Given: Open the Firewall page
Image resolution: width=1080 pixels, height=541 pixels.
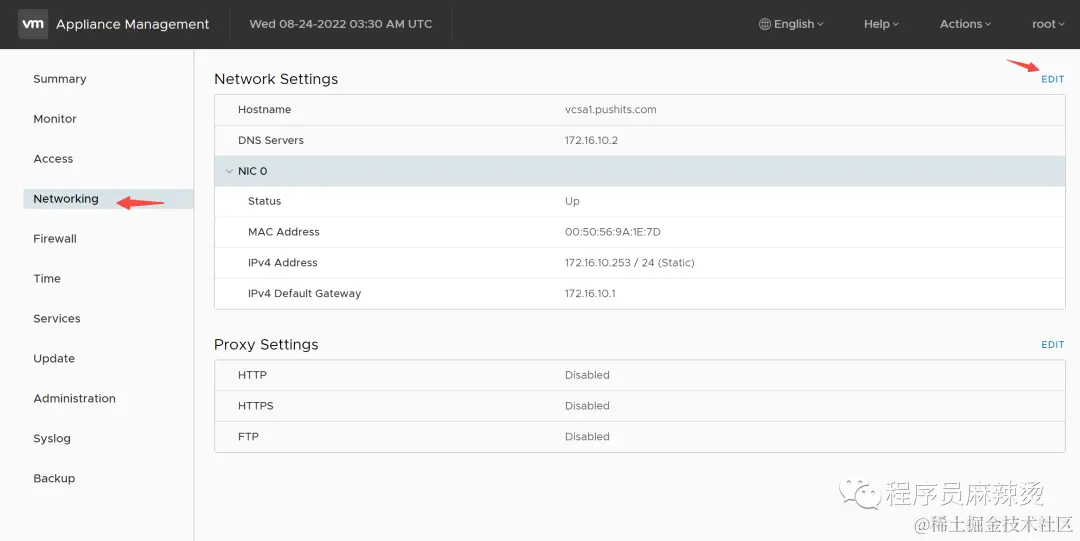Looking at the screenshot, I should (x=55, y=239).
